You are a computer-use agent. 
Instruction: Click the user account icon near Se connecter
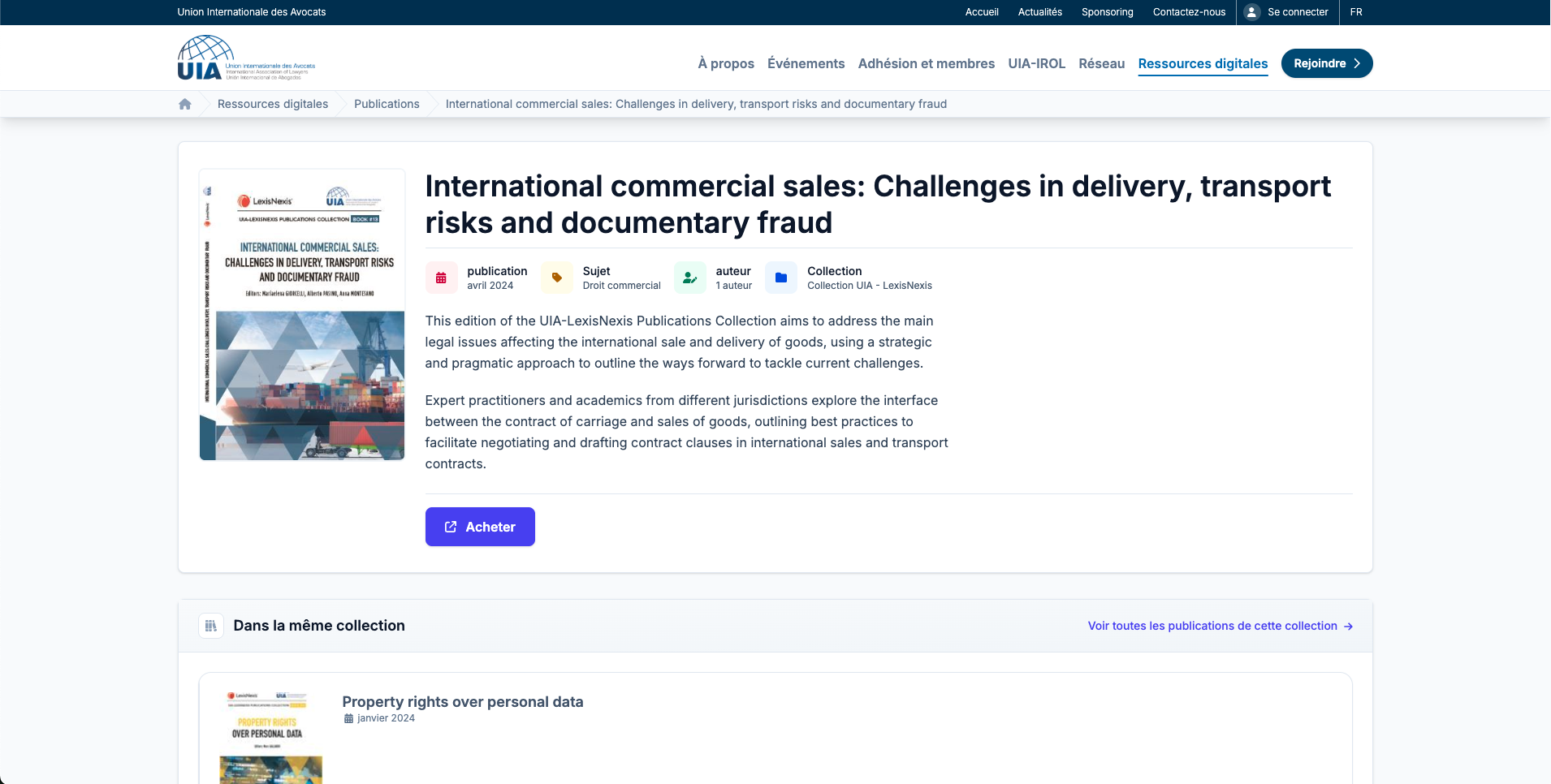[x=1251, y=12]
